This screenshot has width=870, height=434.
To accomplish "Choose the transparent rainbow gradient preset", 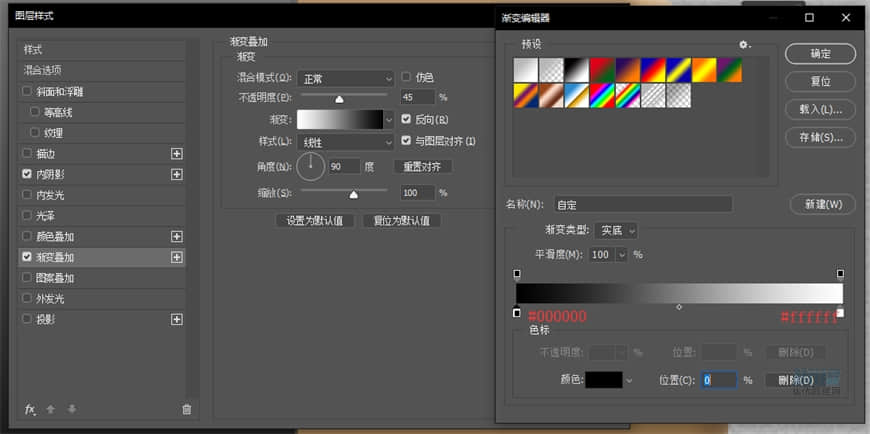I will pyautogui.click(x=627, y=95).
